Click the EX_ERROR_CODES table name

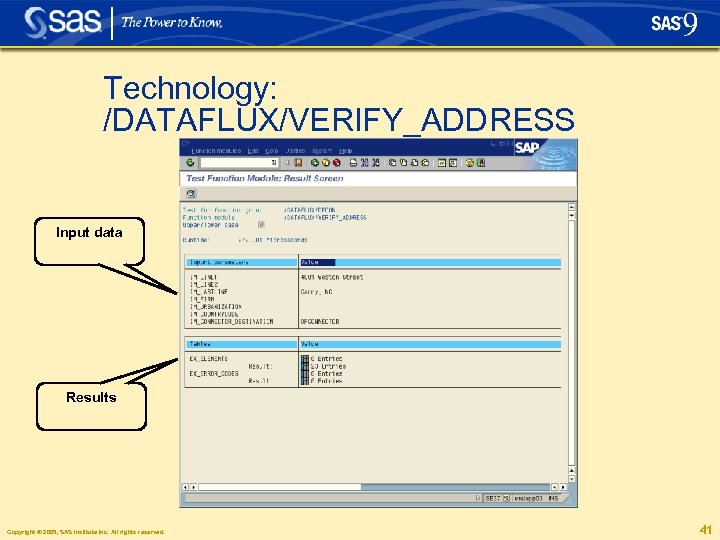214,373
